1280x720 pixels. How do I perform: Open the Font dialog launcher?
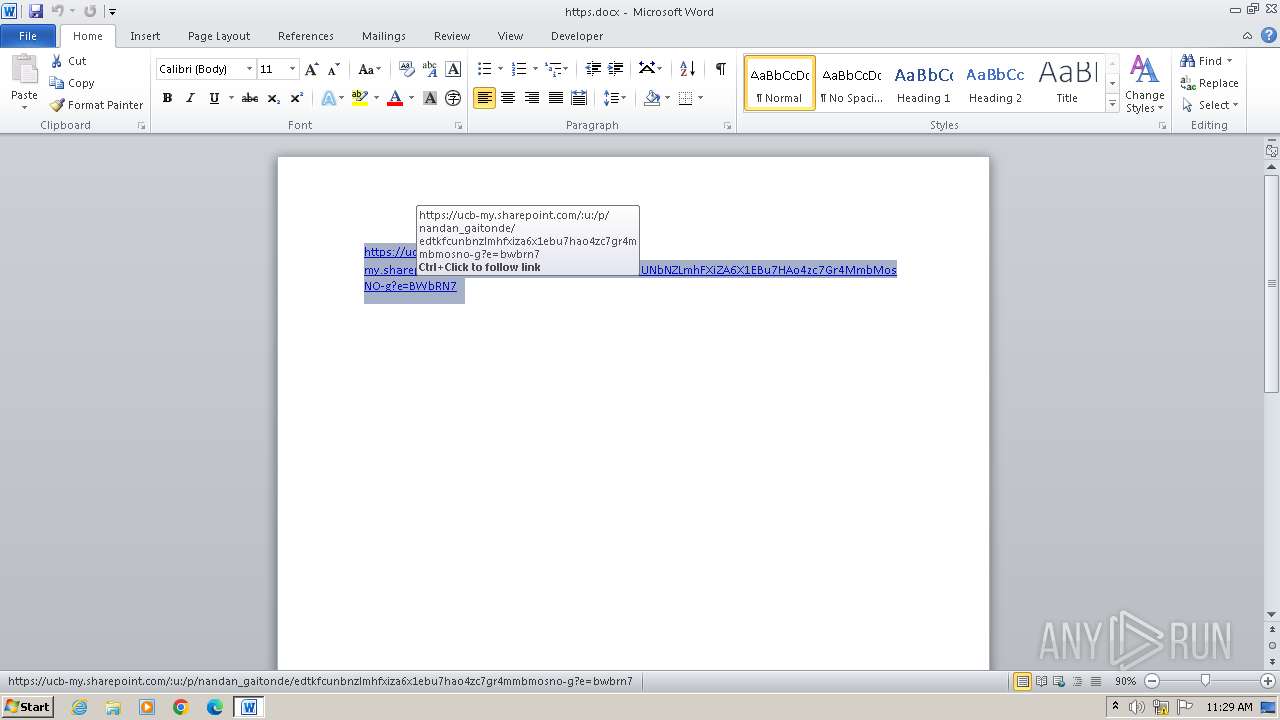click(458, 126)
